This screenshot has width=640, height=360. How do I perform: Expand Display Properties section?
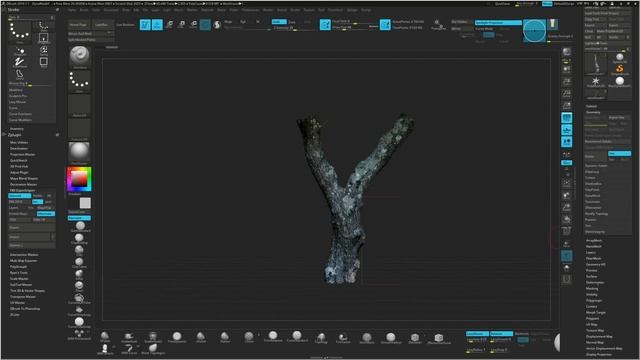tap(598, 355)
